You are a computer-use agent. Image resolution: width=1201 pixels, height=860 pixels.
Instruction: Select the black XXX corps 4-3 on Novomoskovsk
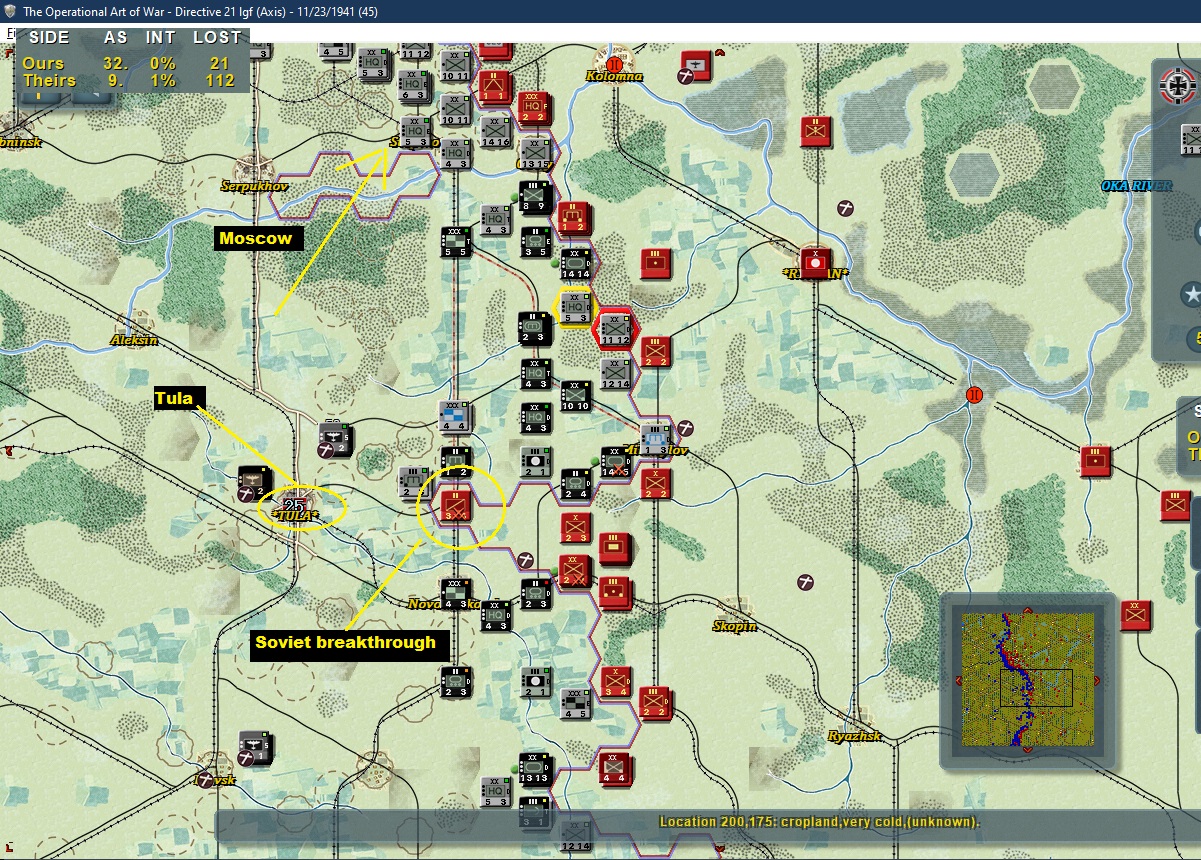coord(457,593)
